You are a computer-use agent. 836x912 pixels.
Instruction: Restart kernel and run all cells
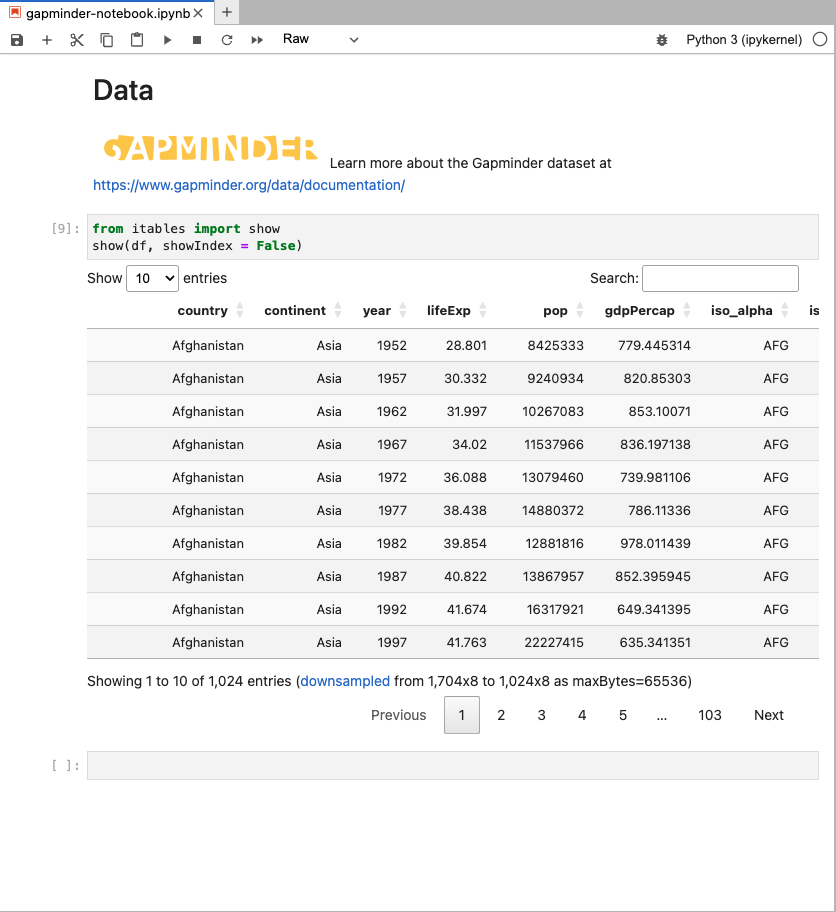coord(258,40)
